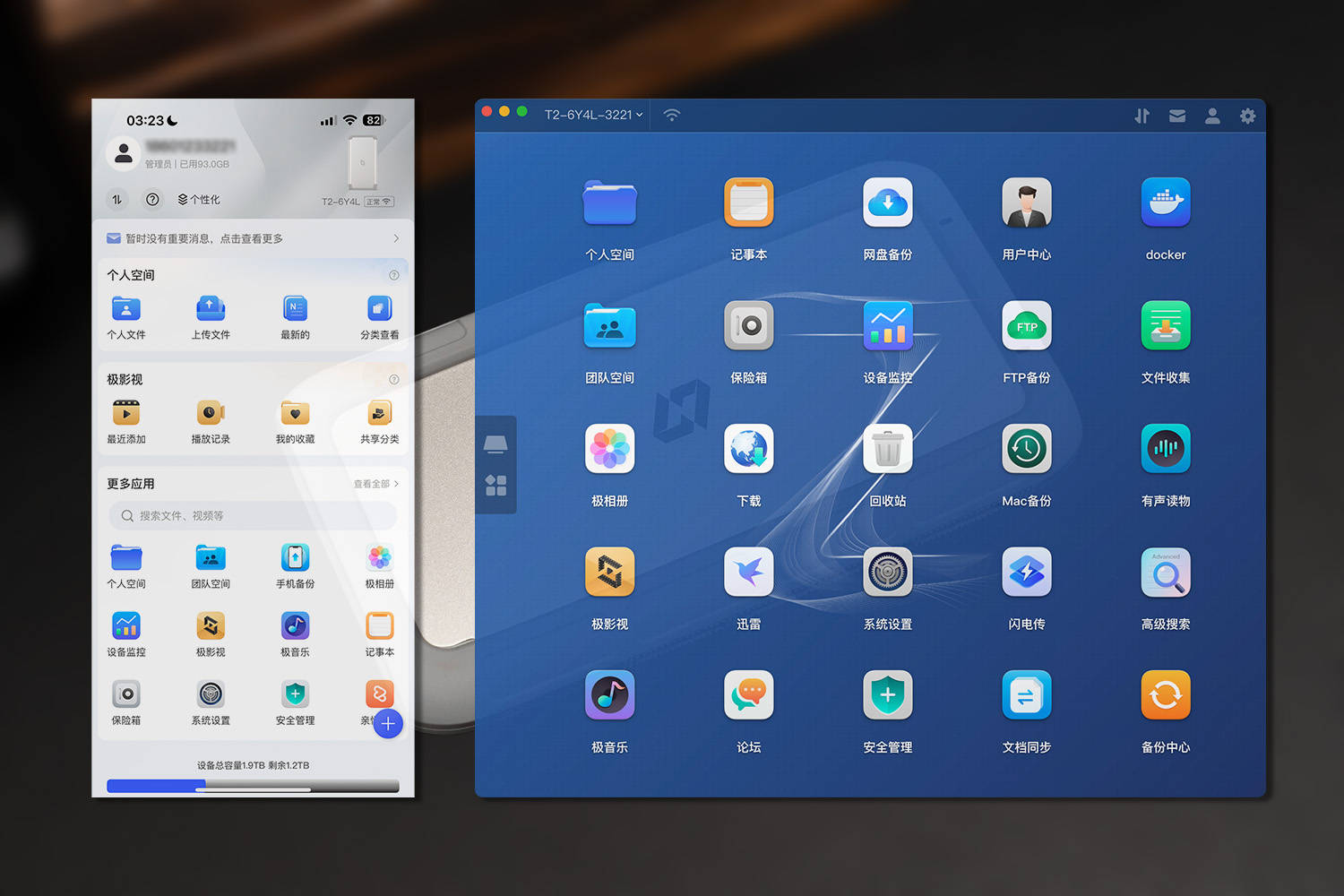Image resolution: width=1344 pixels, height=896 pixels.
Task: Tap the question mark help icon near 个性化
Action: coord(152,199)
